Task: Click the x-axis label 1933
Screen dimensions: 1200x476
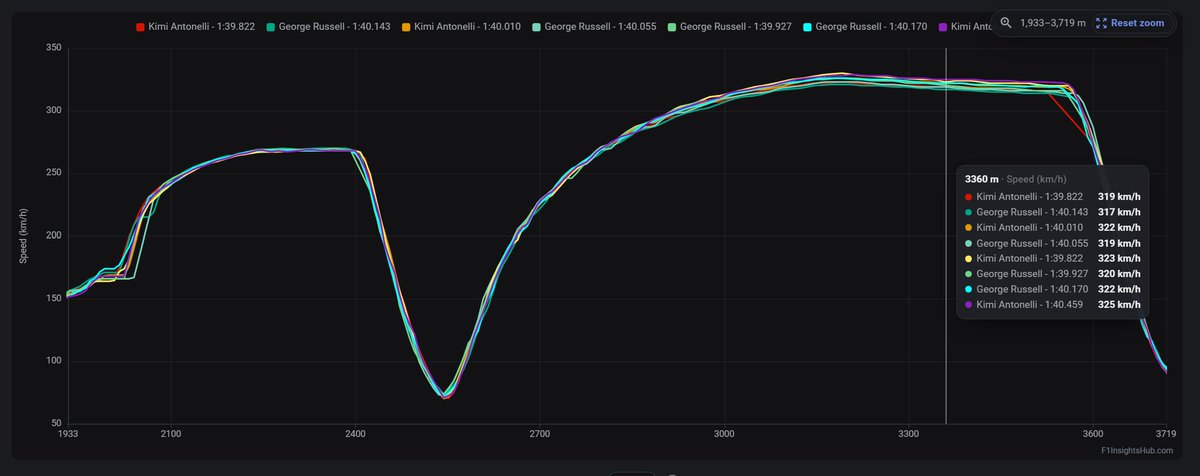Action: pyautogui.click(x=68, y=435)
